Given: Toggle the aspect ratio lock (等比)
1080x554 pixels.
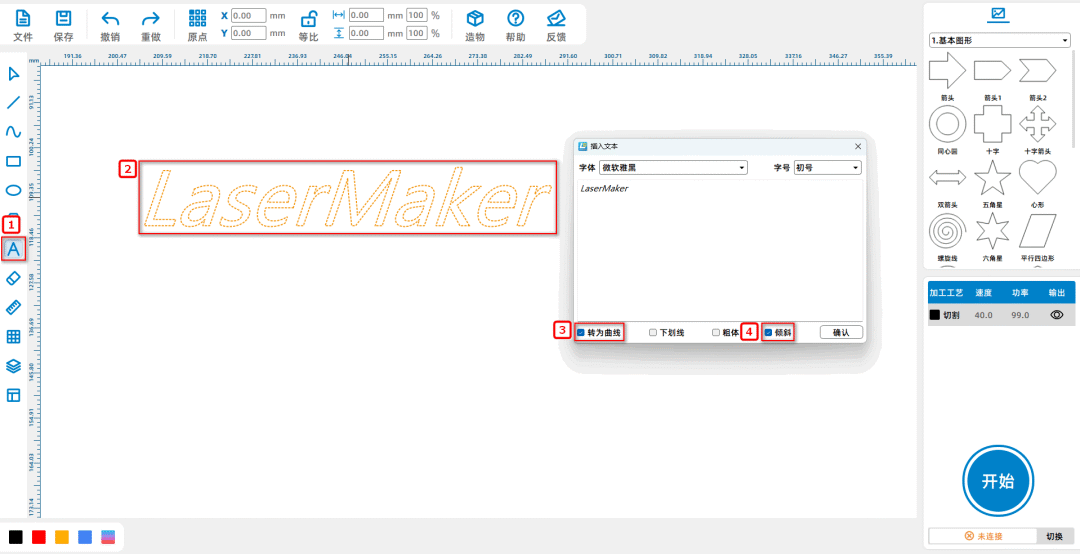Looking at the screenshot, I should (309, 18).
